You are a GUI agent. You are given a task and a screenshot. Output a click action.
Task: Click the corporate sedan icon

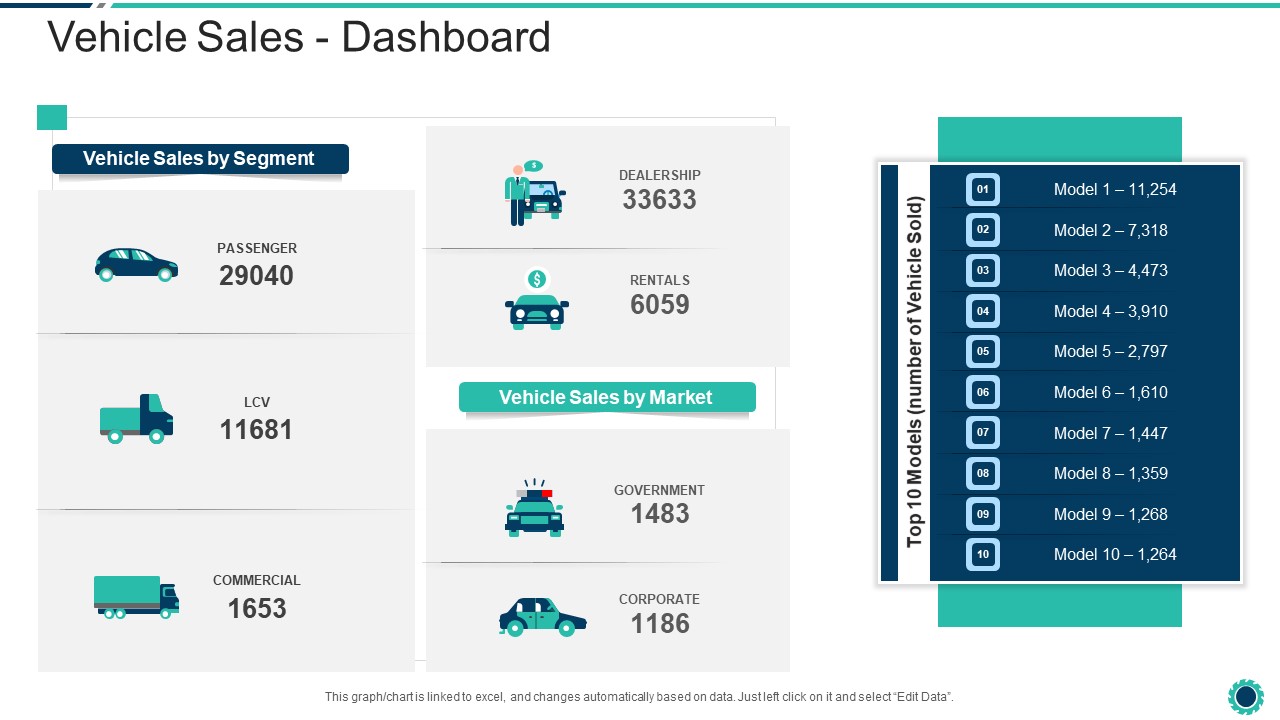(x=543, y=617)
